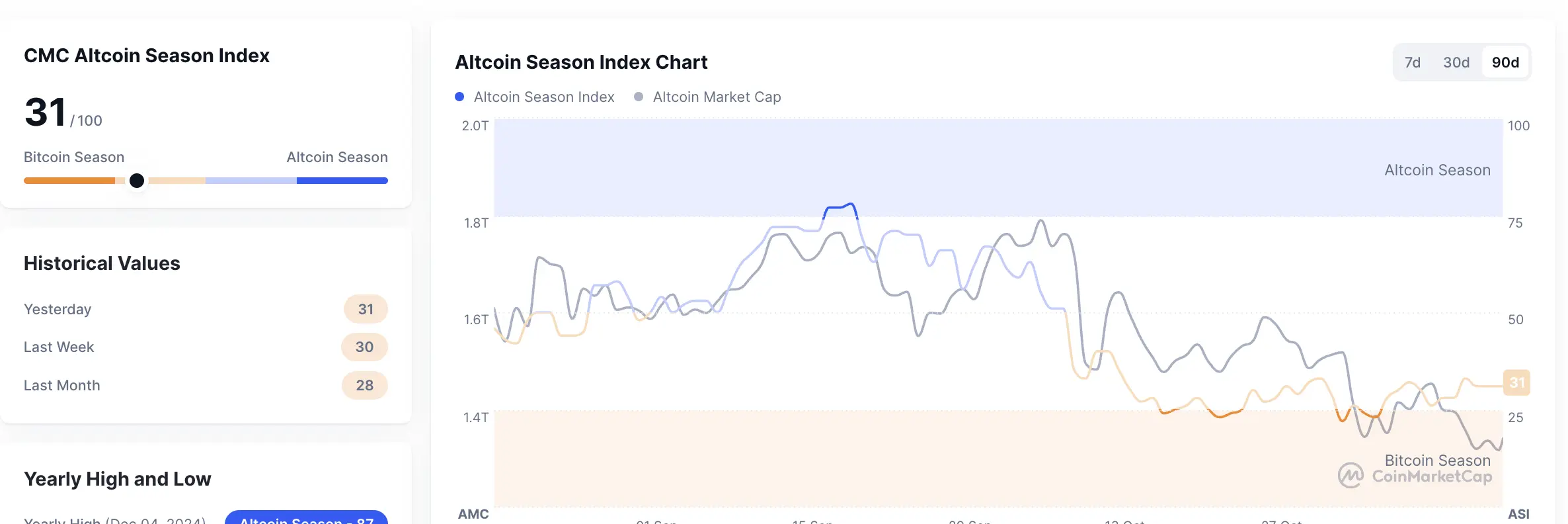Viewport: 1568px width, 524px height.
Task: Click the current index marker 31 on right axis
Action: [1517, 382]
